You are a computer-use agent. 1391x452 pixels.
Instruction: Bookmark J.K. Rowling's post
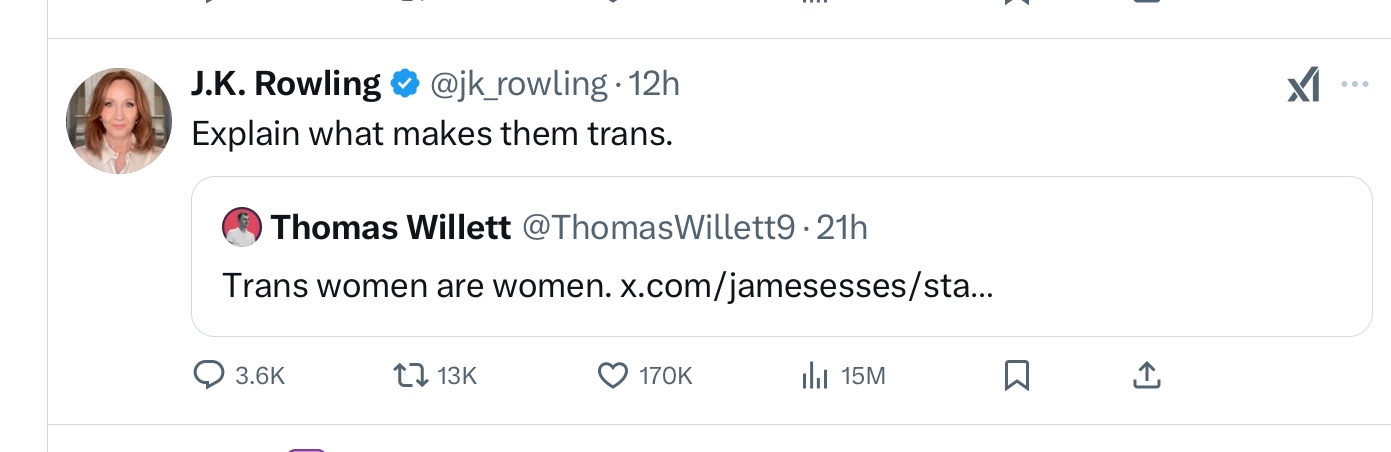pos(1016,375)
